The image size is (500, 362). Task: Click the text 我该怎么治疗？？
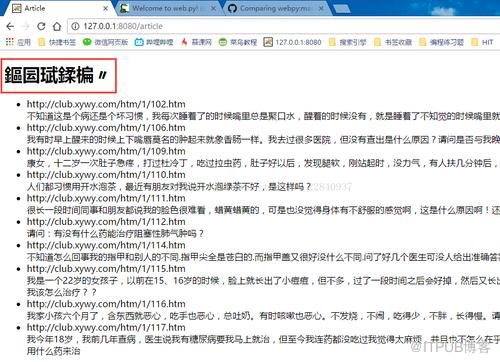click(x=62, y=292)
